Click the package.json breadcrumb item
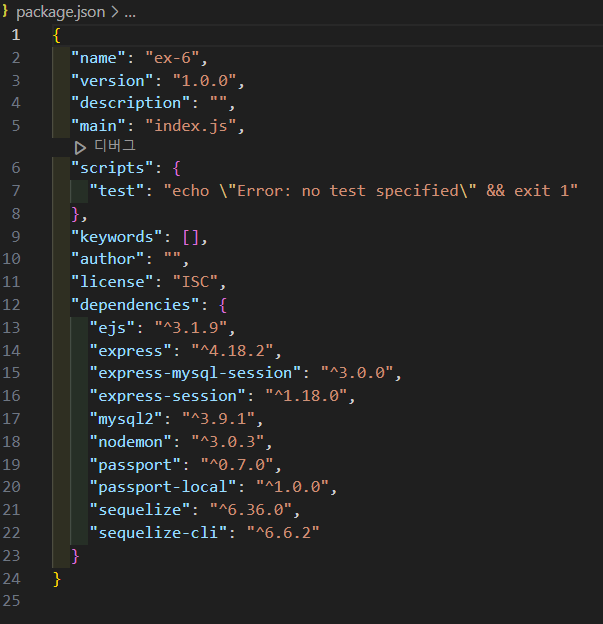Image resolution: width=603 pixels, height=624 pixels. click(x=60, y=12)
